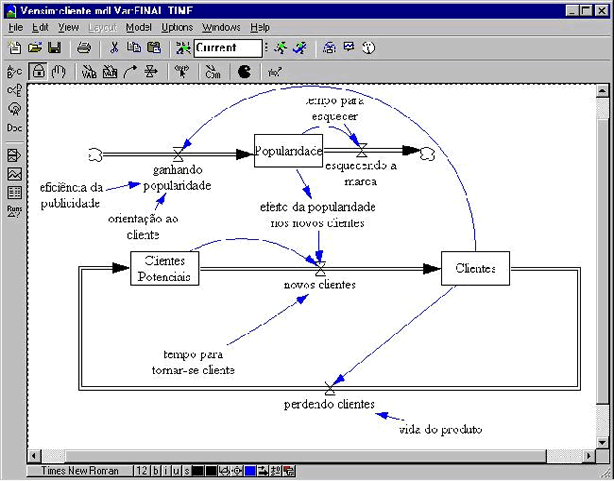
Task: Open the font size 12 selector
Action: (141, 470)
